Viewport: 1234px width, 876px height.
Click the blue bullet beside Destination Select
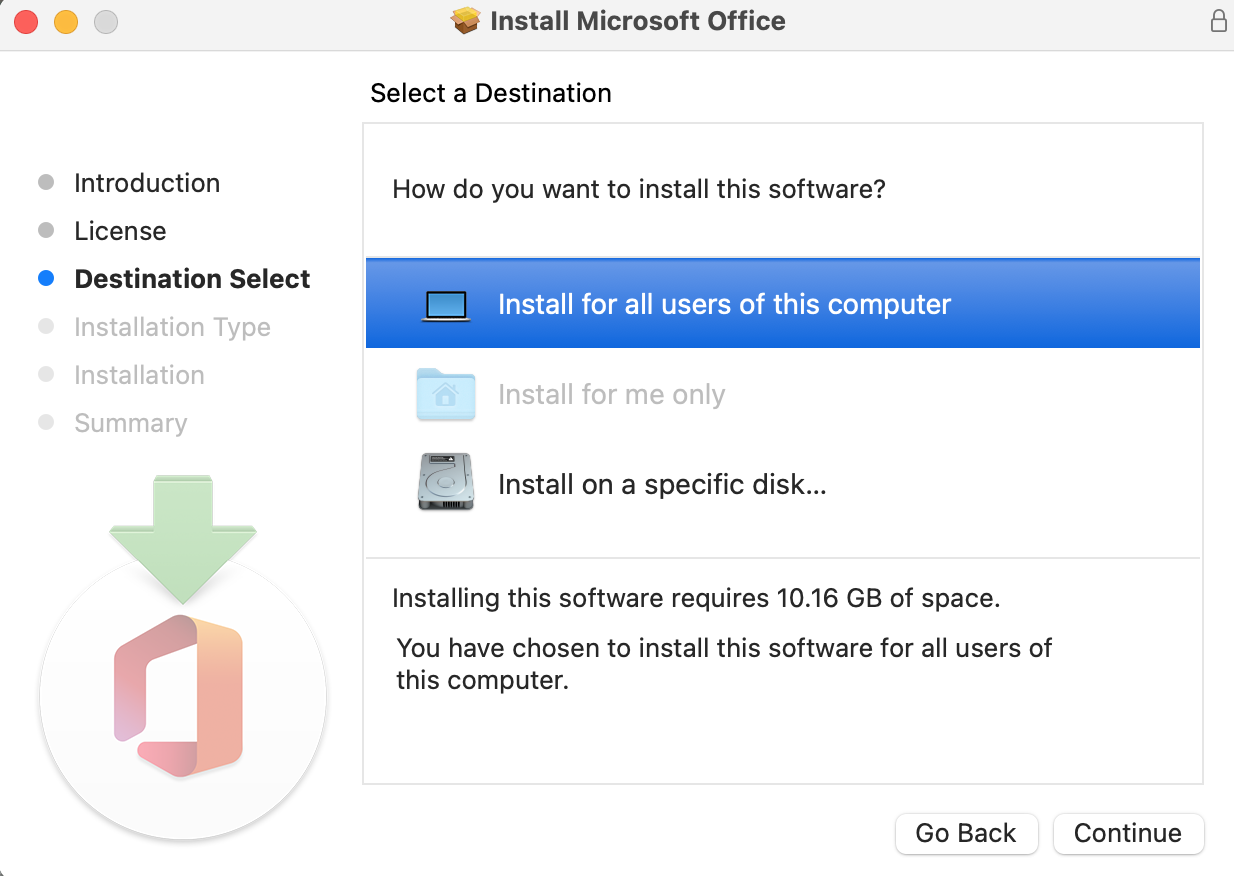point(46,279)
